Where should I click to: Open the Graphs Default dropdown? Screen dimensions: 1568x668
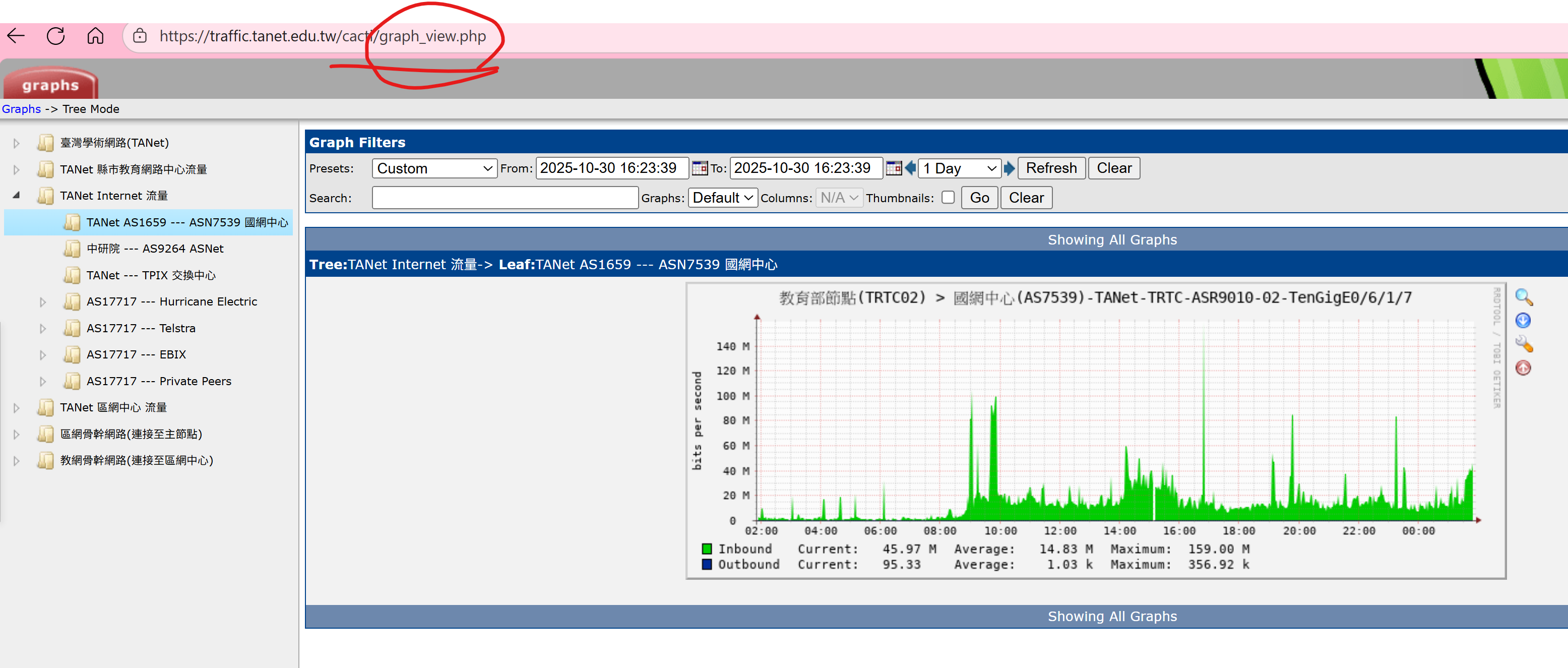pyautogui.click(x=723, y=198)
